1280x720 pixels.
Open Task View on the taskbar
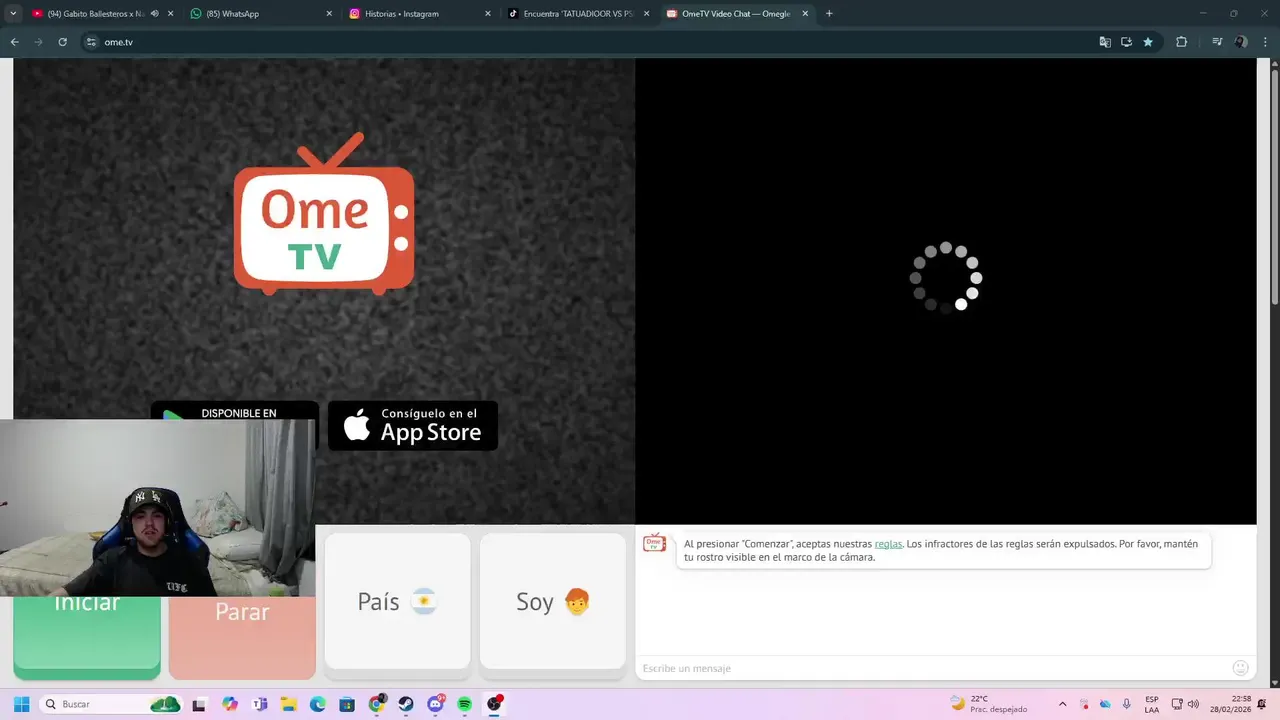pyautogui.click(x=199, y=704)
